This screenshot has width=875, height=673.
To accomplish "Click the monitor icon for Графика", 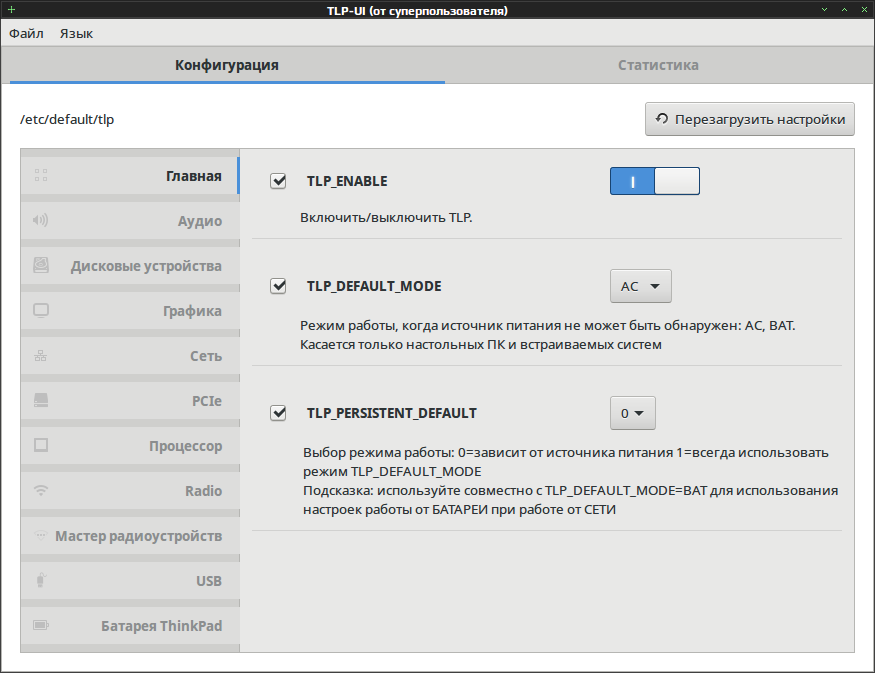I will [x=41, y=310].
